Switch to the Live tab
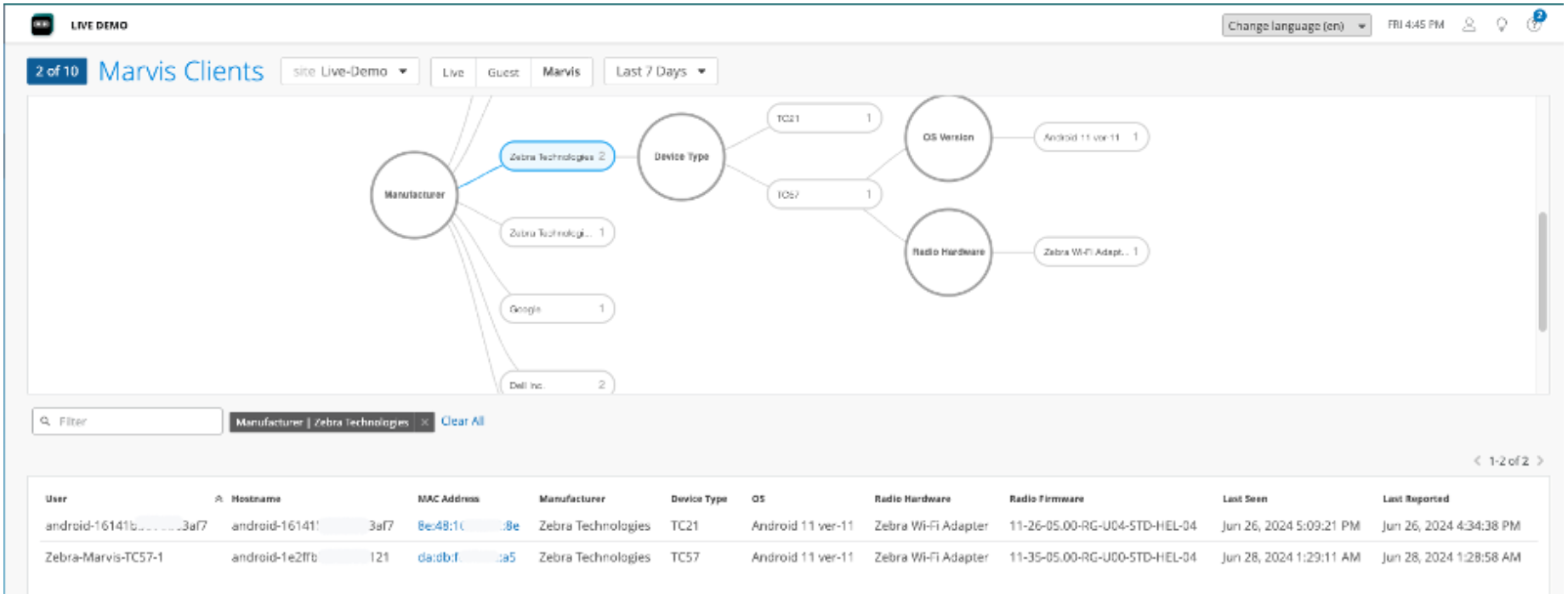1568x599 pixels. (453, 72)
